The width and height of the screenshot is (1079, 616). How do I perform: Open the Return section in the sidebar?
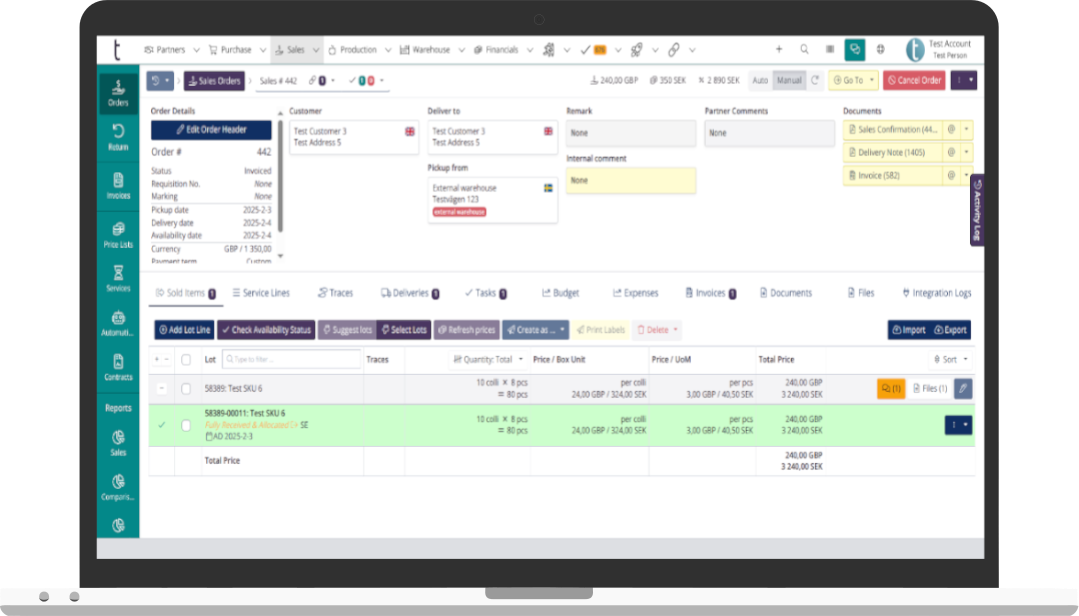pos(118,136)
